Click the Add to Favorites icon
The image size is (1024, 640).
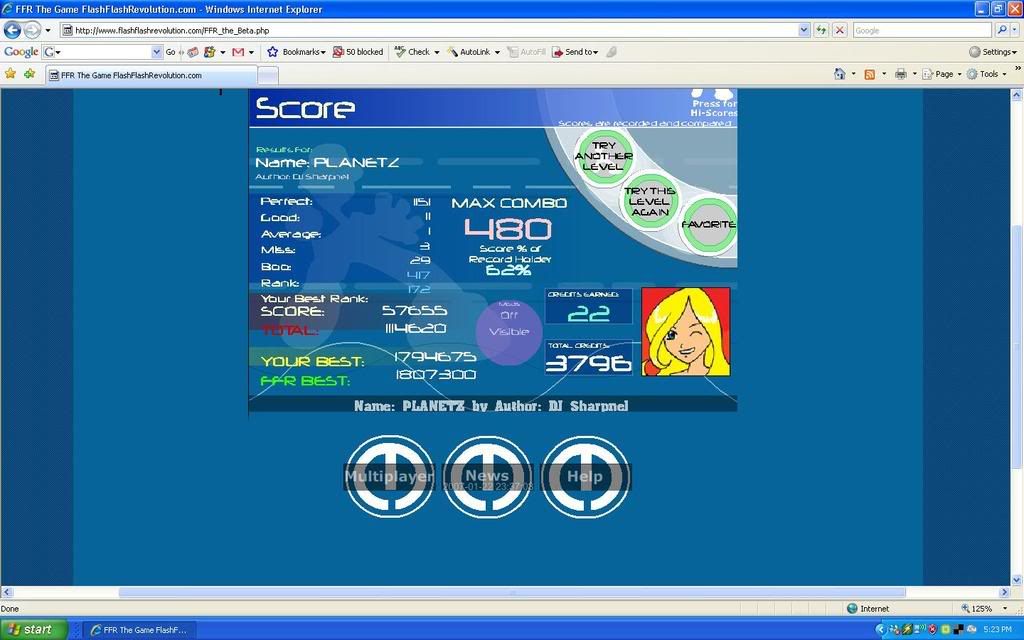(x=29, y=74)
